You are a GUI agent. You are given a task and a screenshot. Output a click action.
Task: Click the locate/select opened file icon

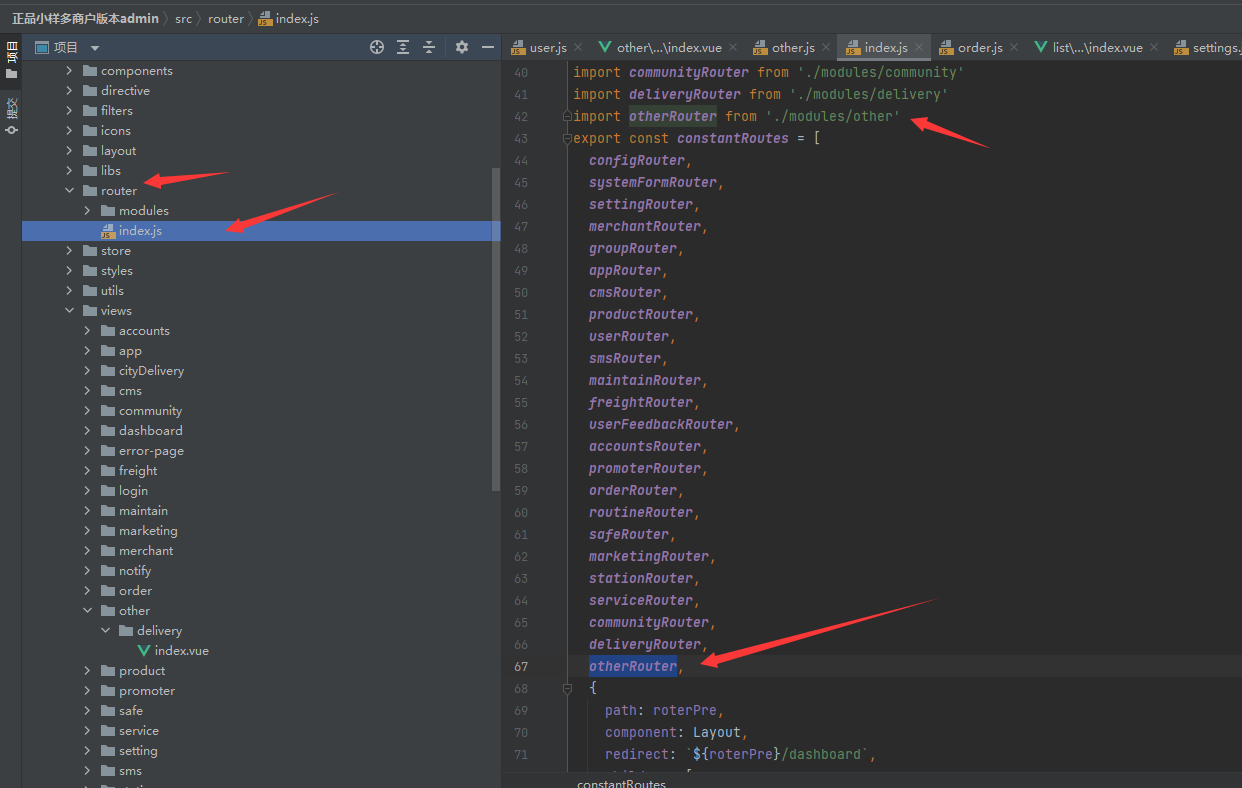pyautogui.click(x=377, y=47)
